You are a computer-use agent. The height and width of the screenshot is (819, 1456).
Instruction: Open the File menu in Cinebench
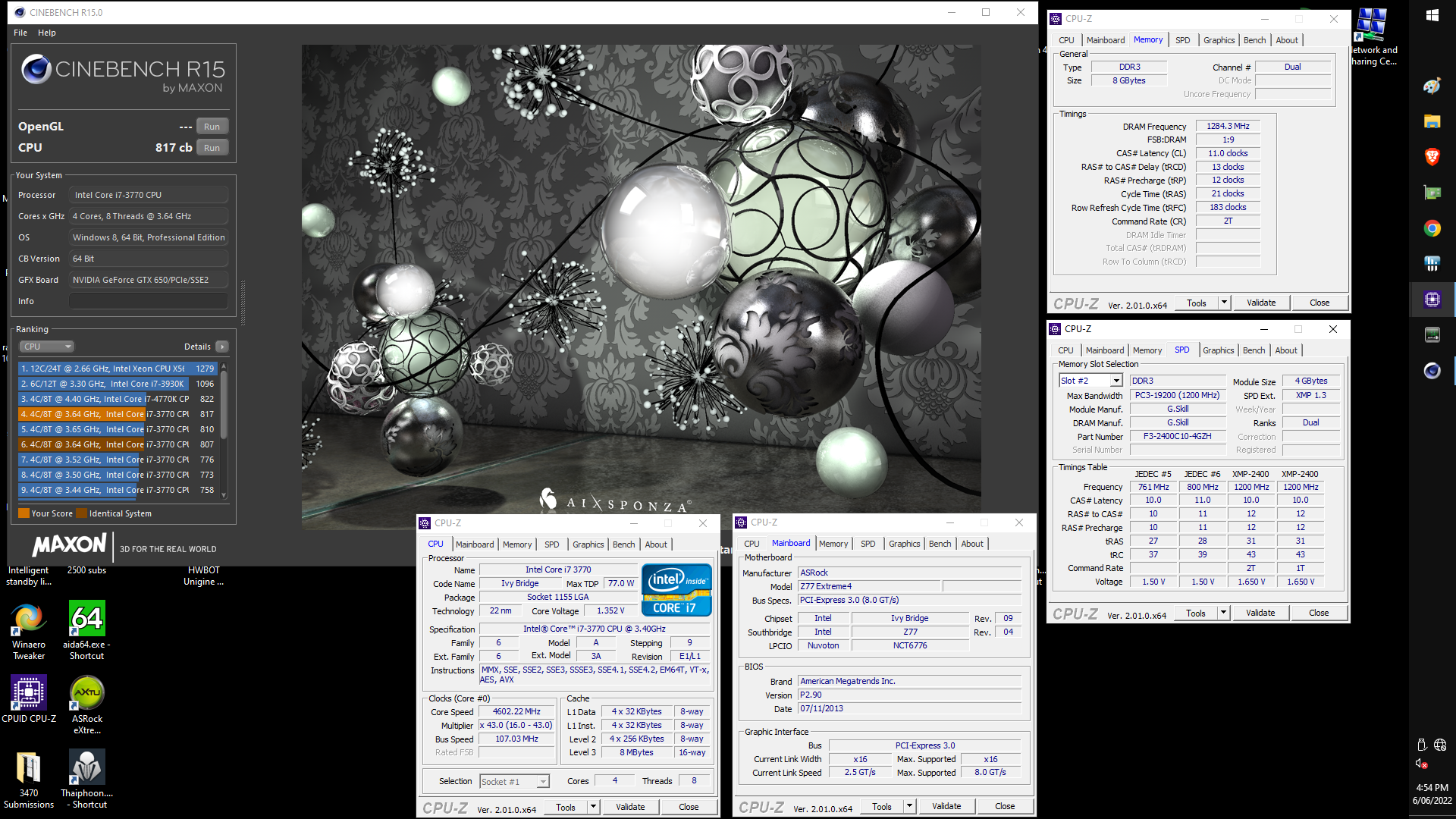(x=20, y=33)
